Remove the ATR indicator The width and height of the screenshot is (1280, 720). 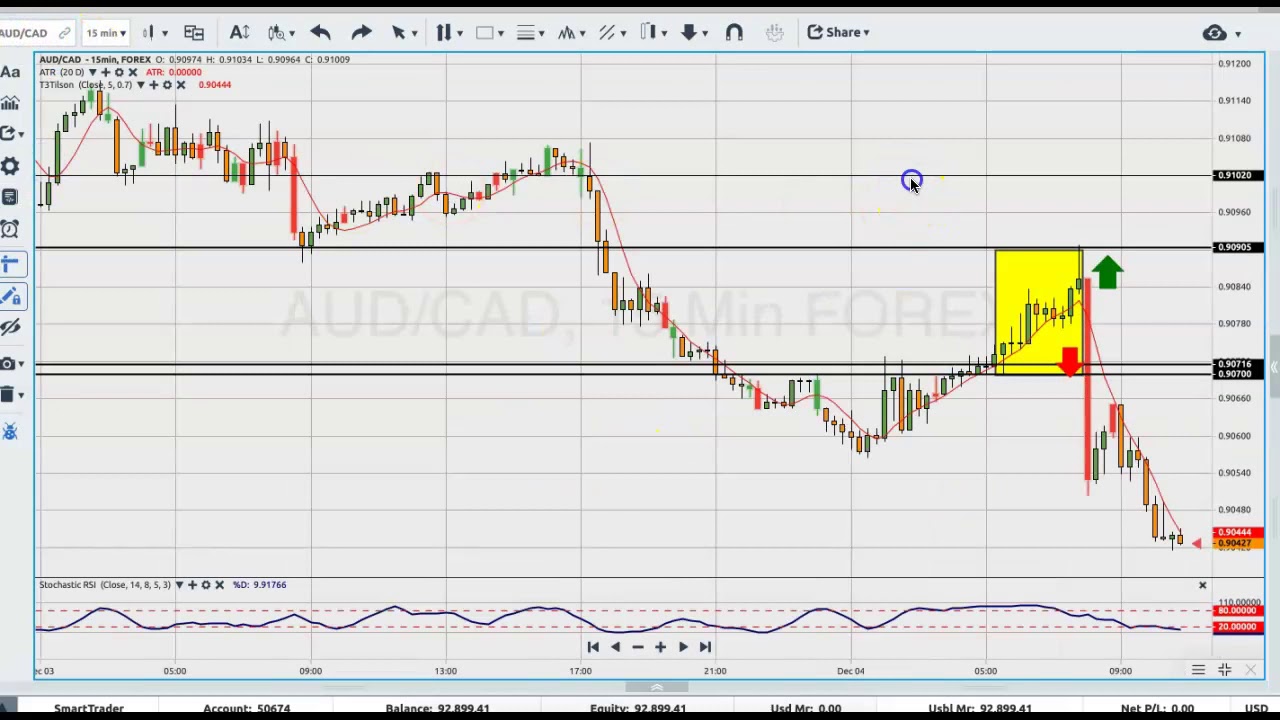click(132, 72)
